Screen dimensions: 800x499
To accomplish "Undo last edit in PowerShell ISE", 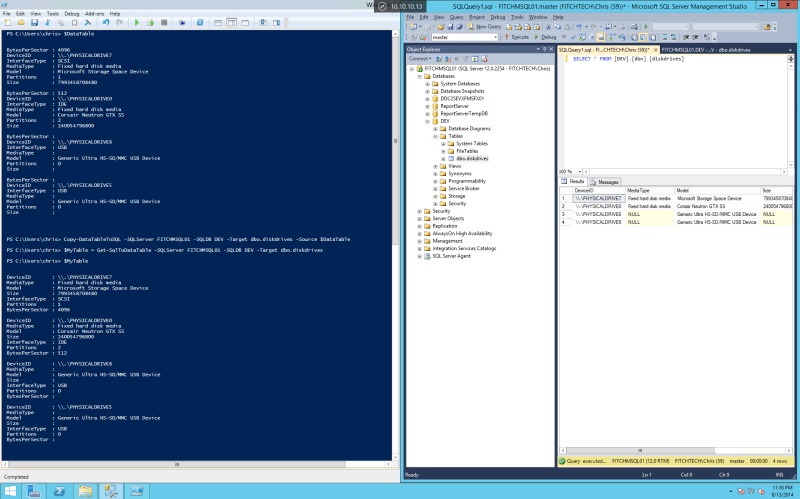I will [106, 23].
